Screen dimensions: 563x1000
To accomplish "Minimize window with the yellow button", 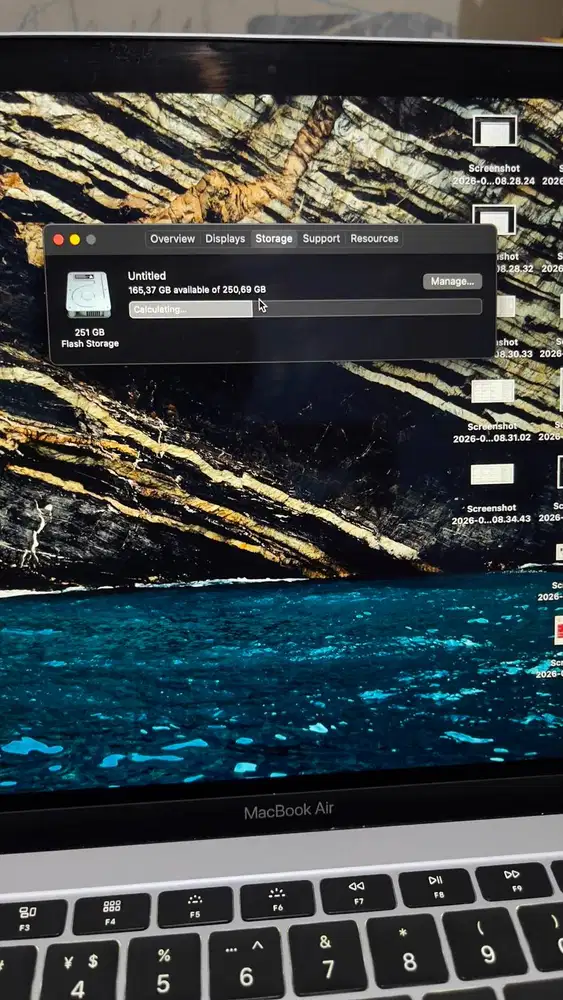I will tap(75, 239).
